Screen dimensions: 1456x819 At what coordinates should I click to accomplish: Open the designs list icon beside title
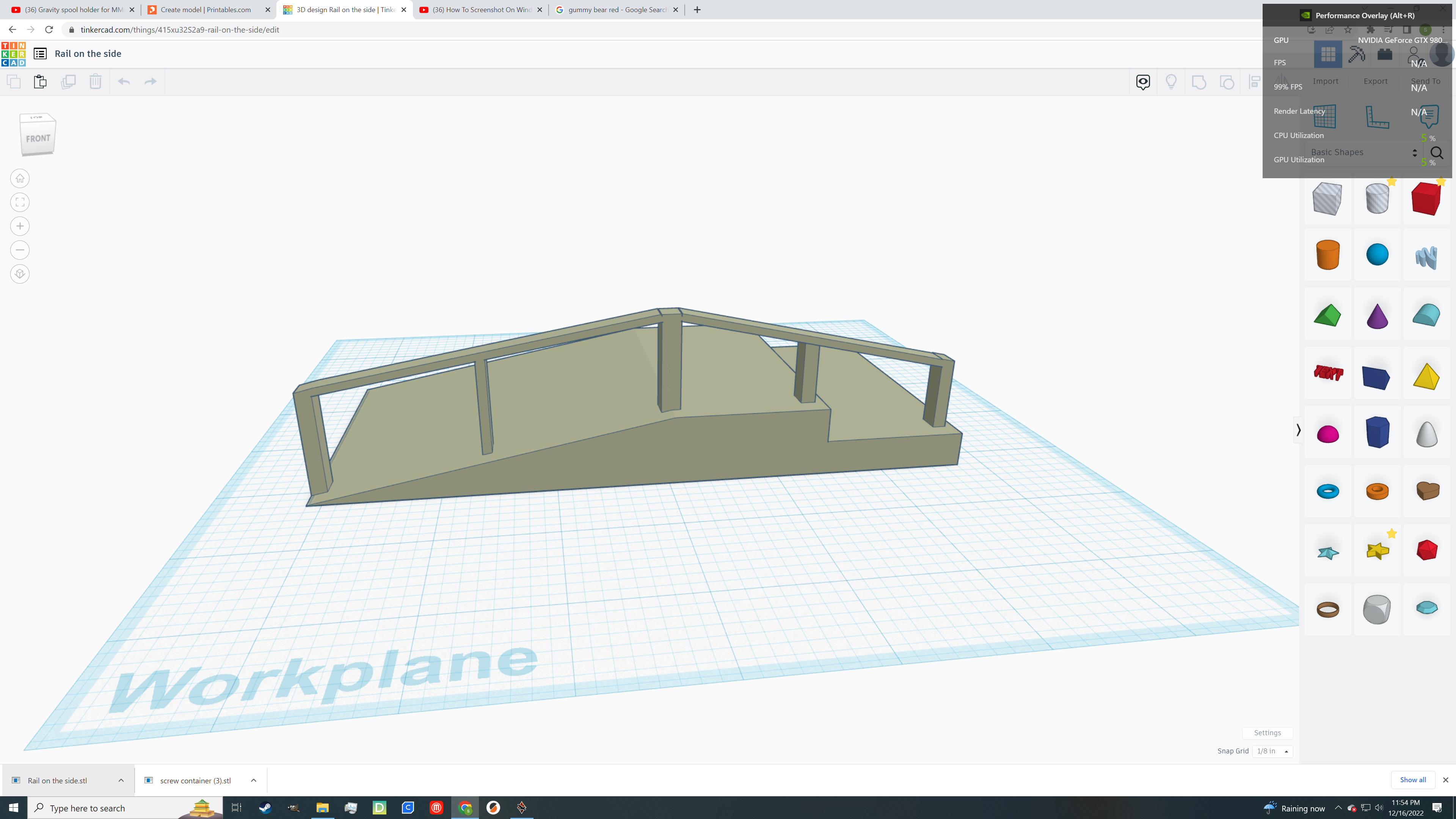tap(40, 54)
